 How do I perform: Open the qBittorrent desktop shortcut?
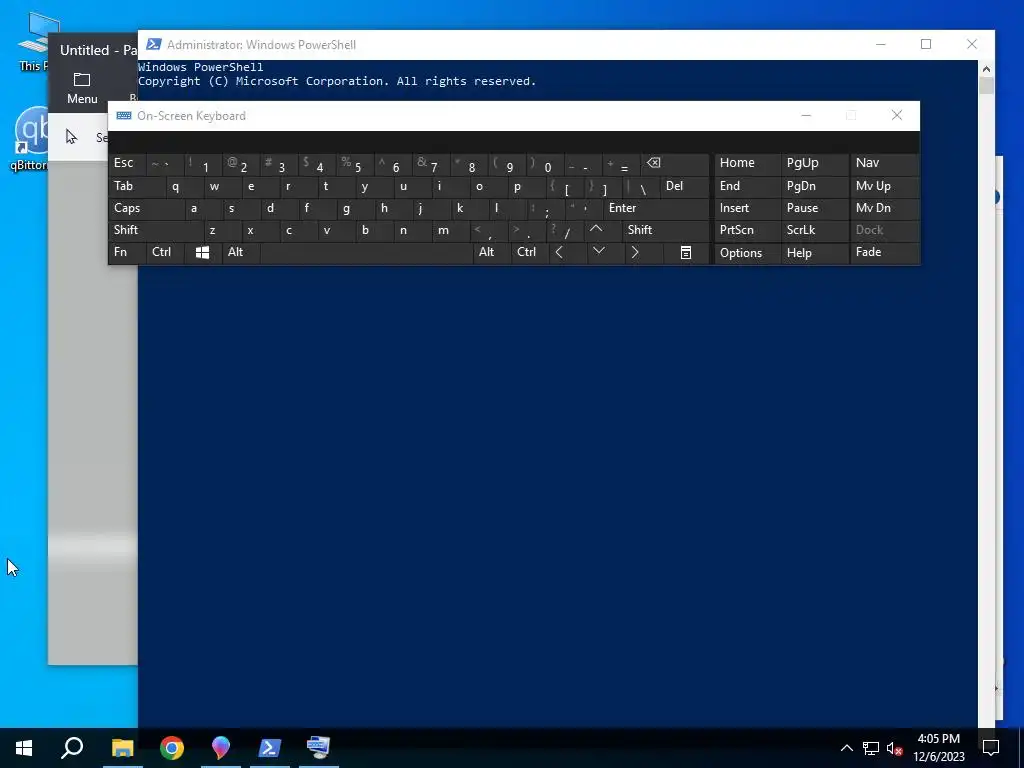[x=31, y=139]
